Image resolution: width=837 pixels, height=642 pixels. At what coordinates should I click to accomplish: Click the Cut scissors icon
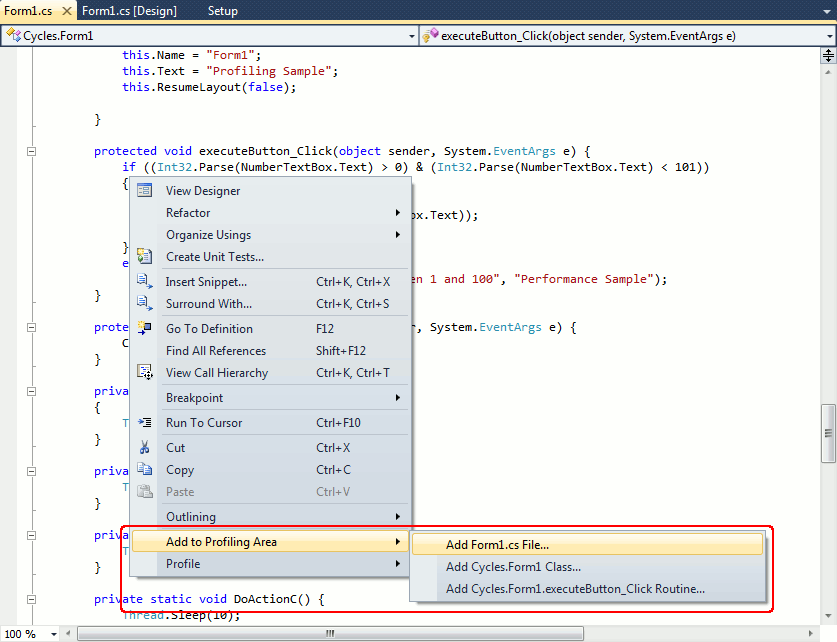coord(145,447)
